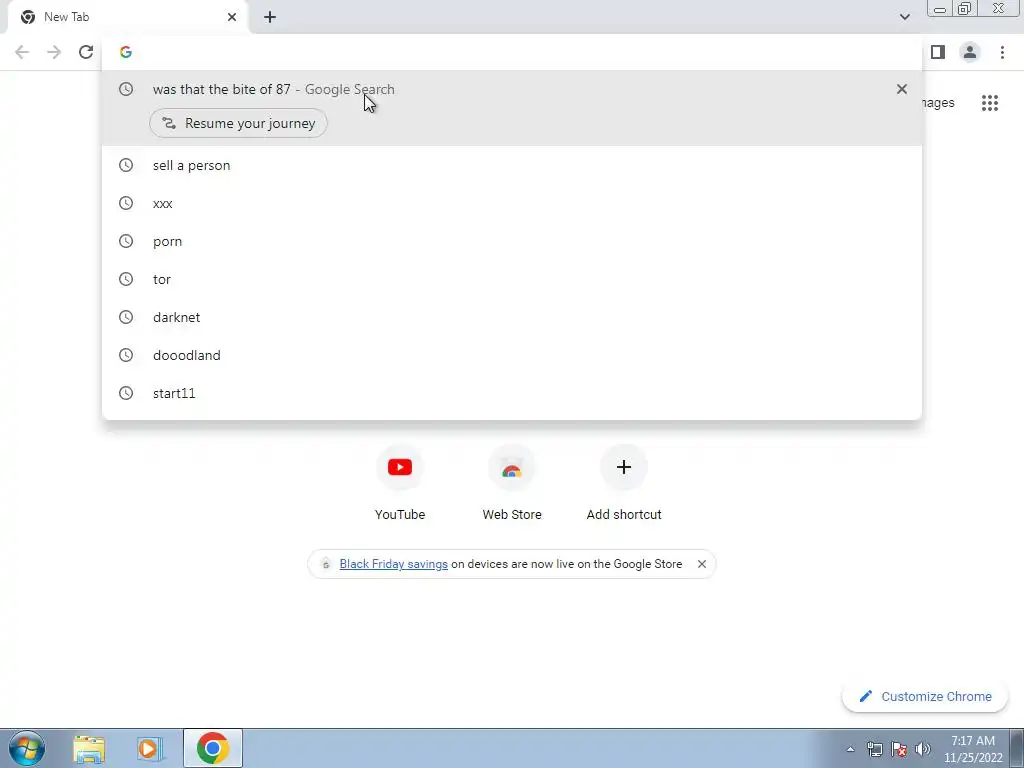Click the reload page icon

click(86, 52)
